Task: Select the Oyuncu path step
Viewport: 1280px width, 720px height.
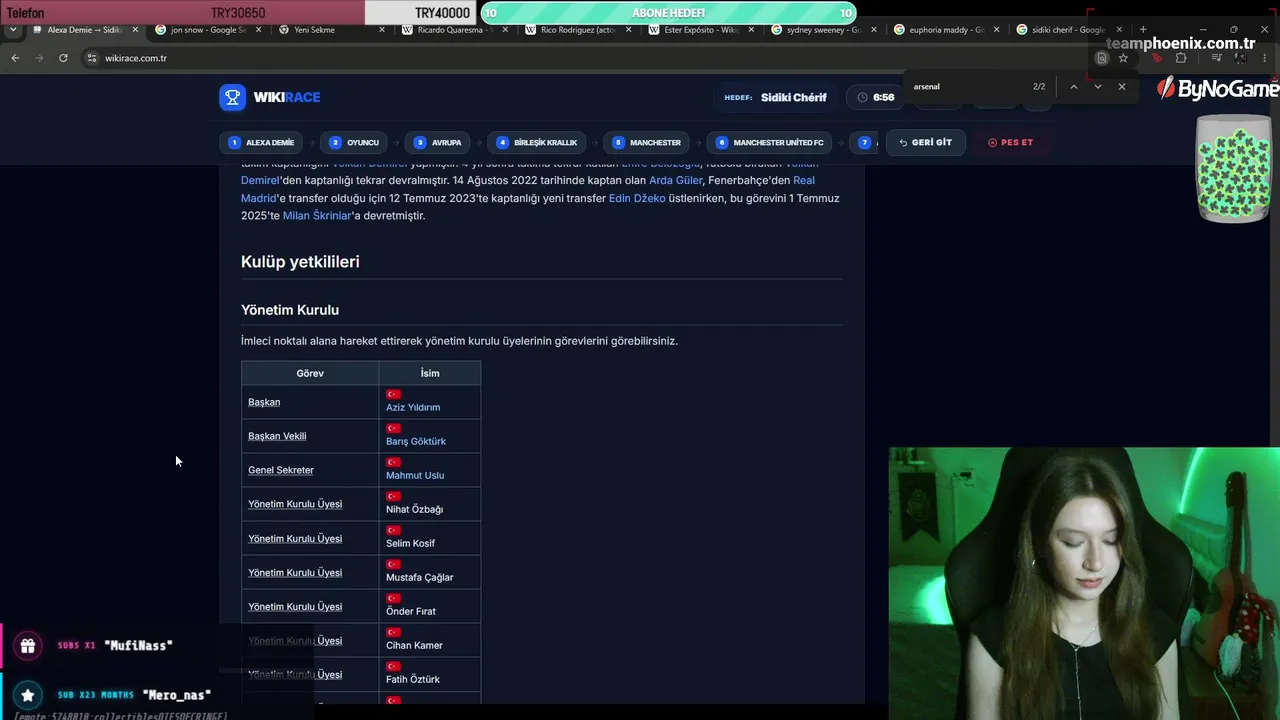Action: point(355,142)
